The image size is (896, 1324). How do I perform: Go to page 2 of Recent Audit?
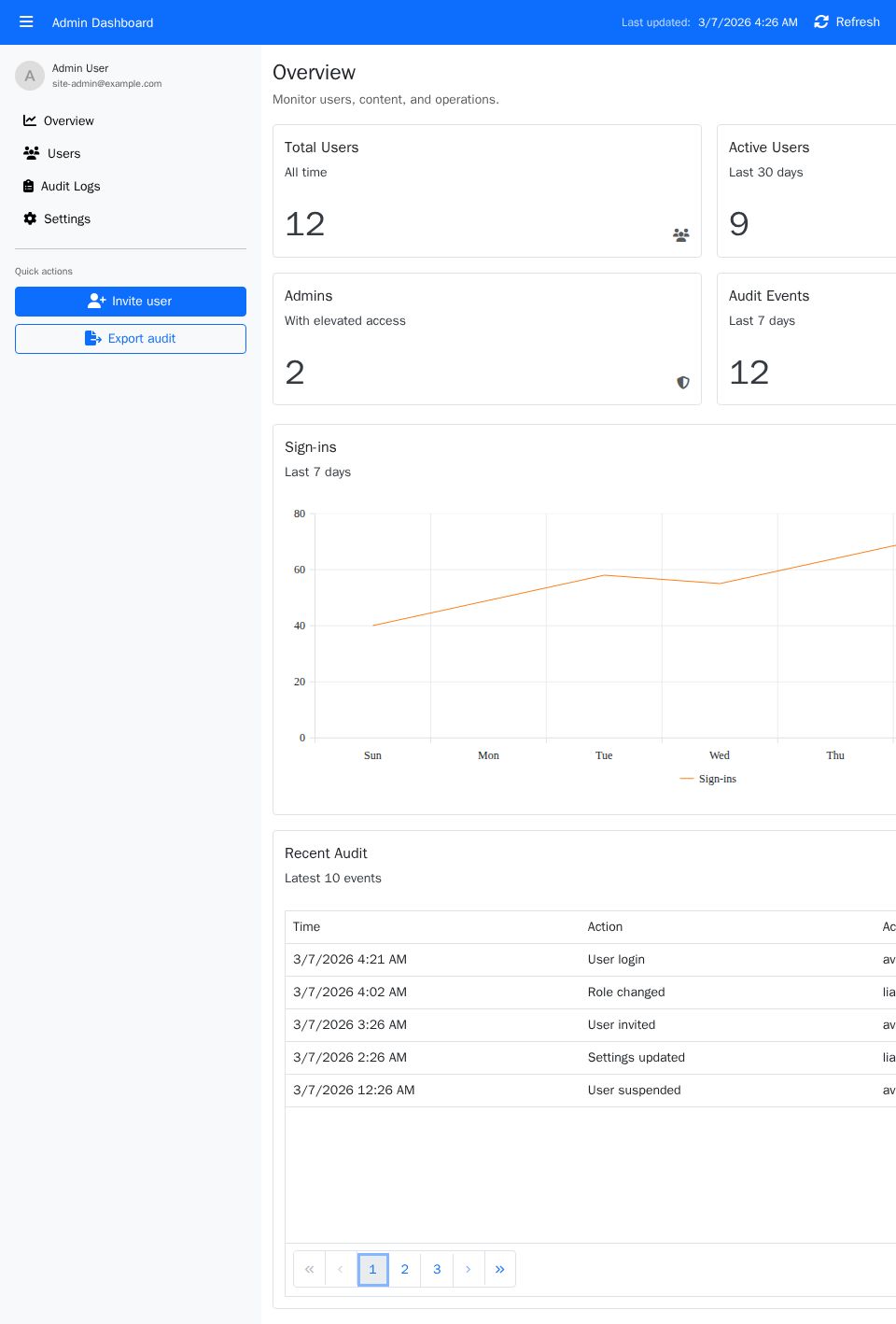pos(405,1269)
